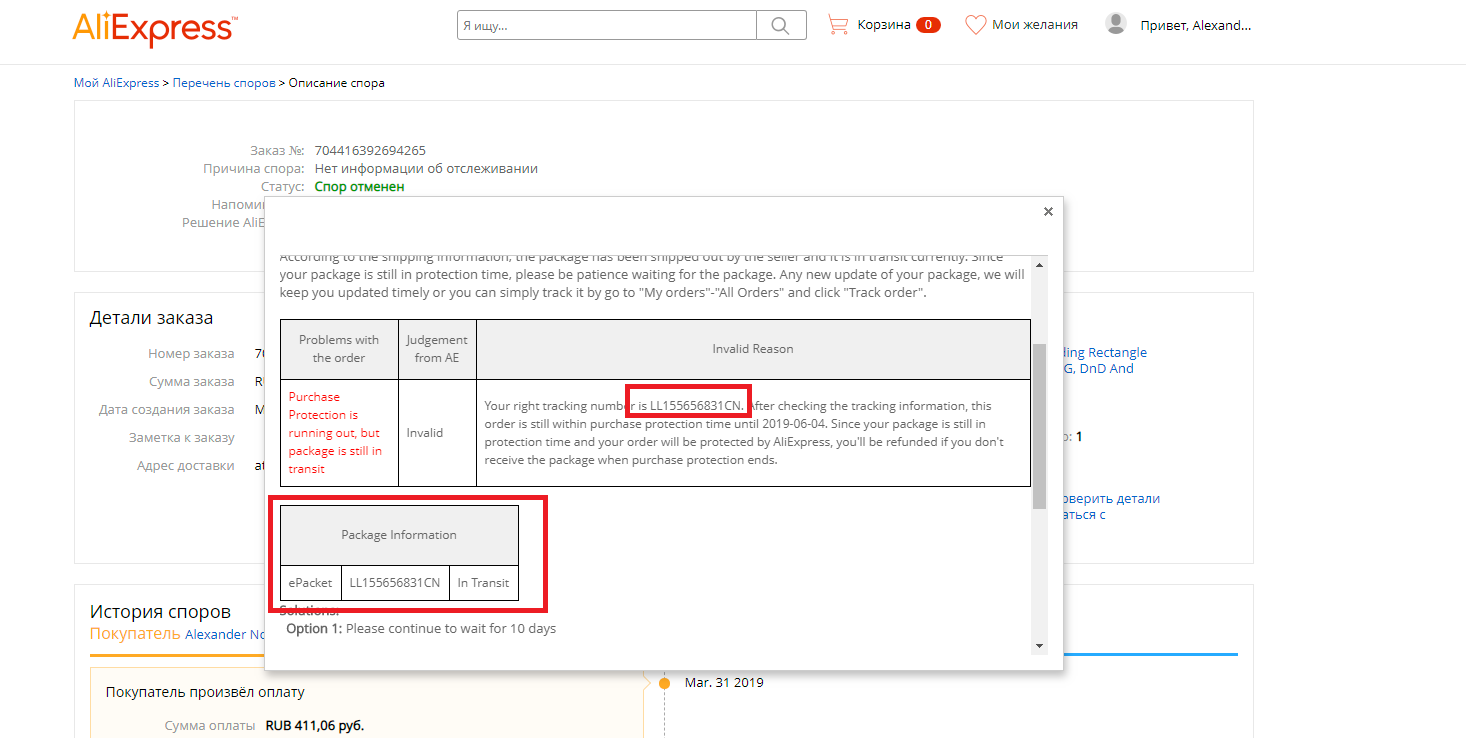
Task: Click 'Option 1' solution text
Action: (x=421, y=629)
